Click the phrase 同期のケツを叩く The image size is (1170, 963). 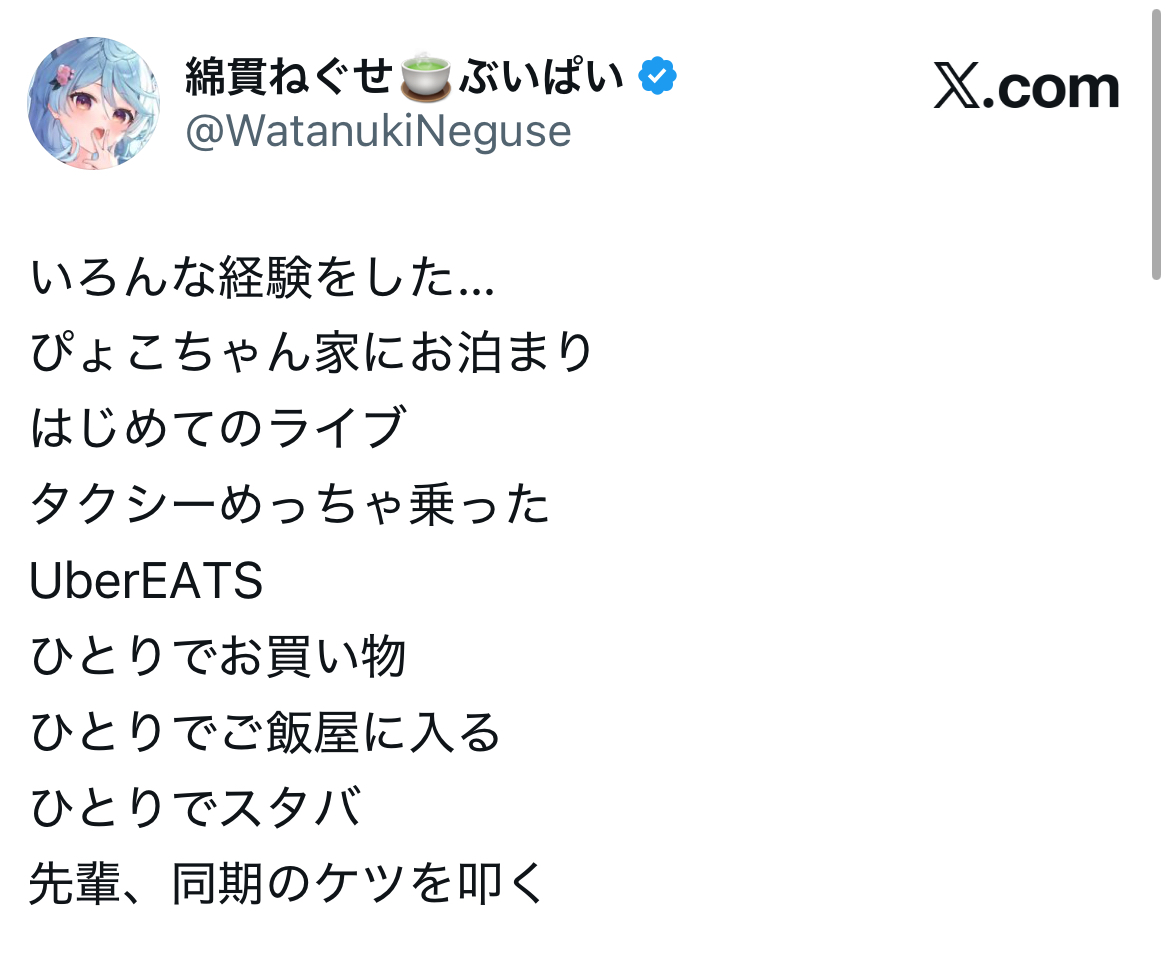359,884
